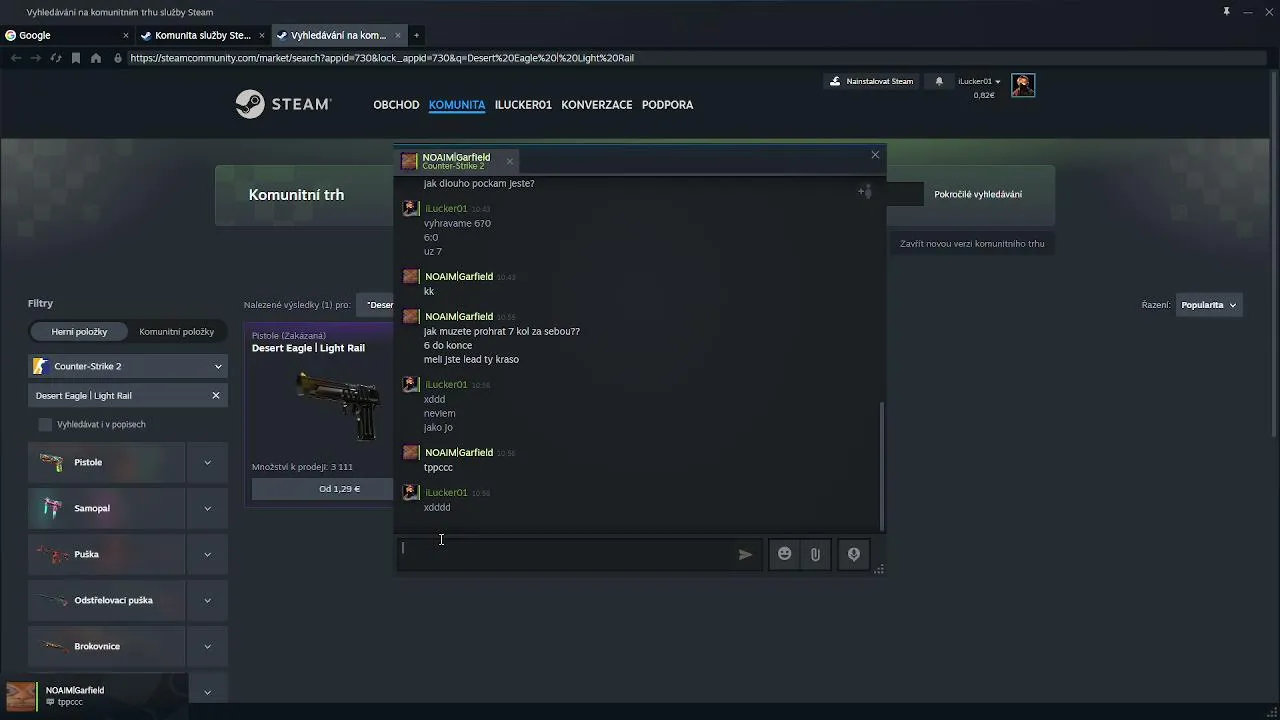This screenshot has width=1280, height=720.
Task: Close the chat popup window
Action: coord(875,154)
